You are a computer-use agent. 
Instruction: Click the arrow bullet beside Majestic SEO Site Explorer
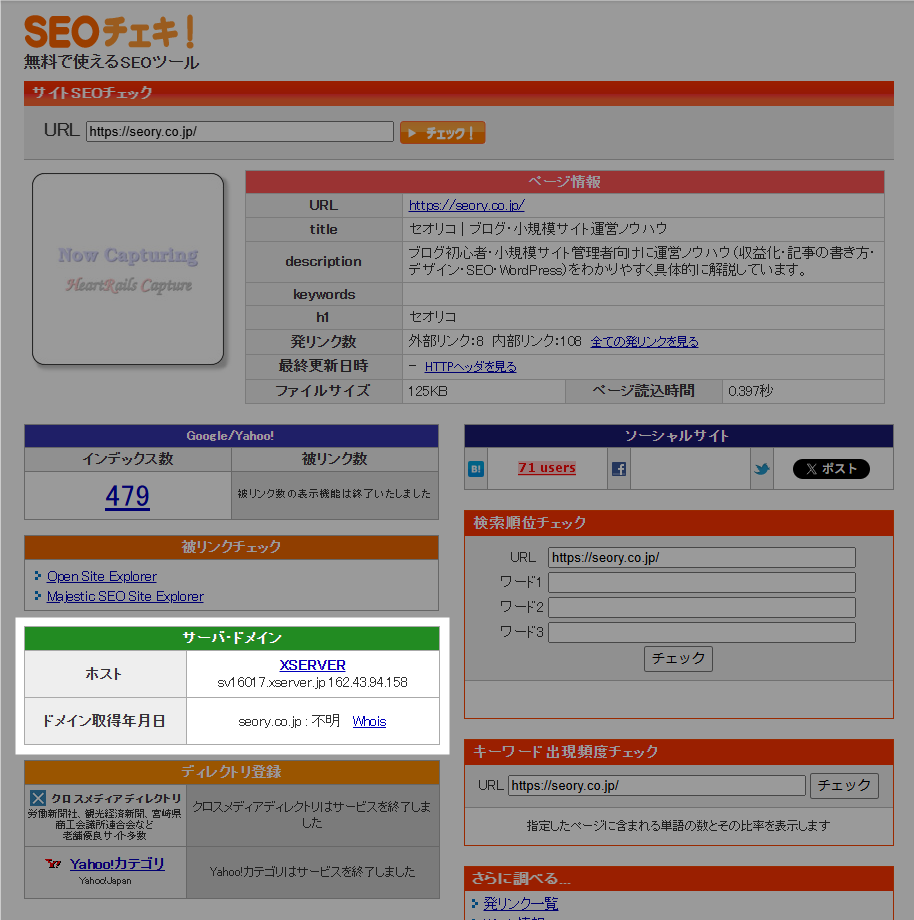click(x=38, y=596)
